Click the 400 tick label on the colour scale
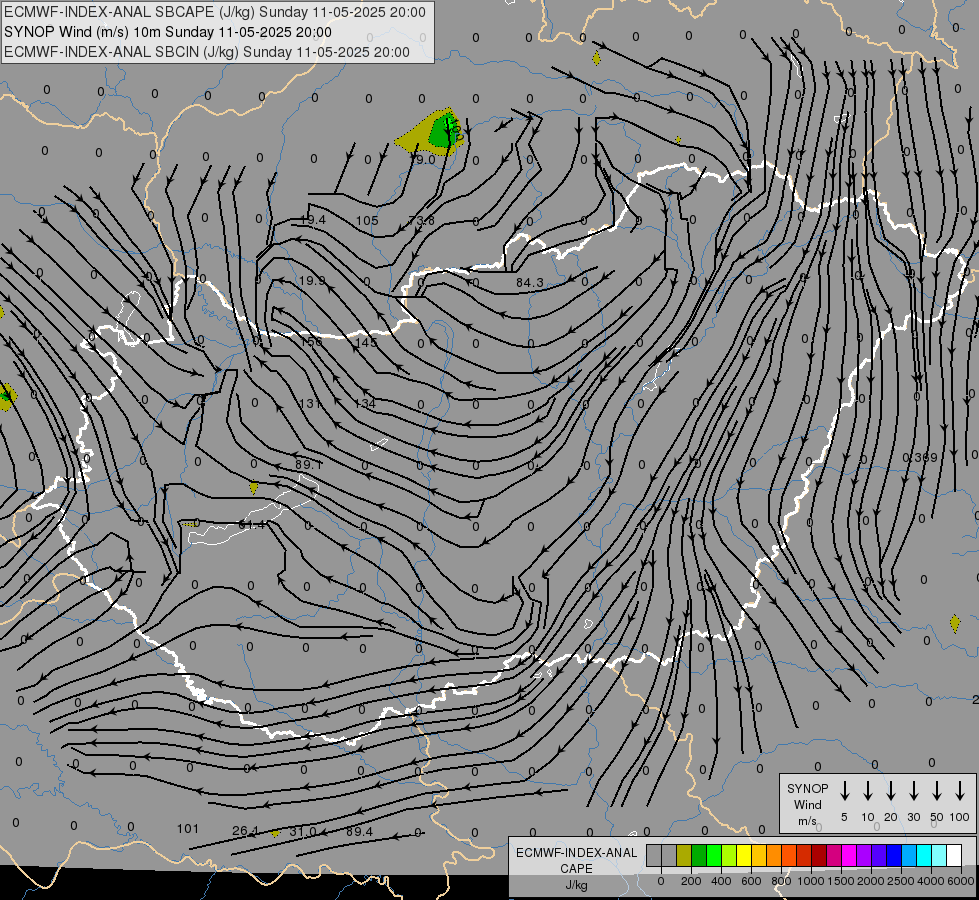Screen dimensions: 979x900 (721, 881)
